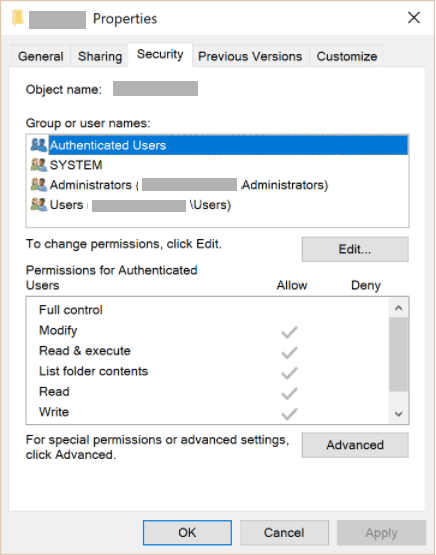Viewport: 436px width, 555px height.
Task: Click the permissions list scroll down arrow
Action: click(x=398, y=413)
